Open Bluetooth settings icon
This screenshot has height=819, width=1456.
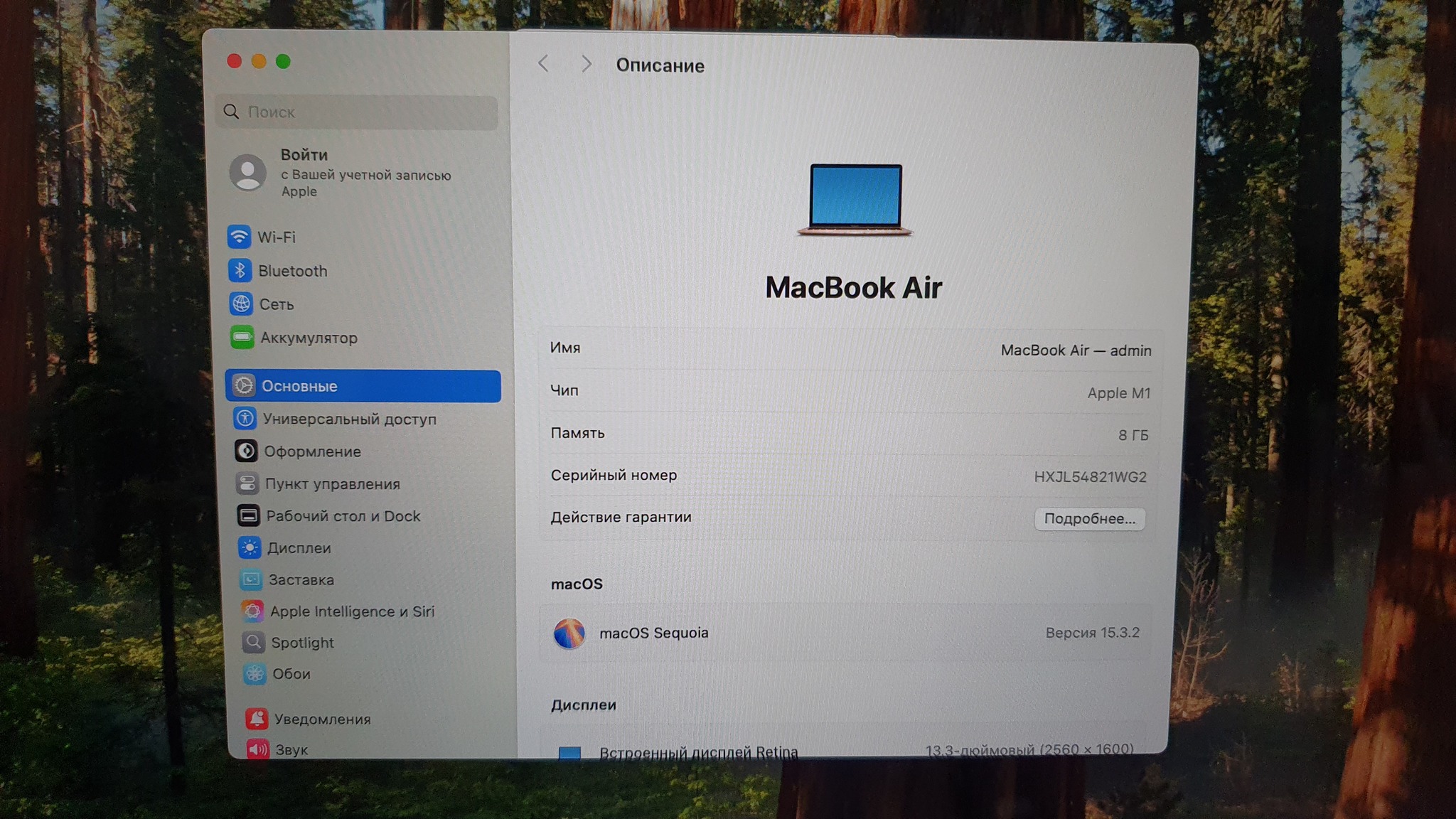(x=240, y=271)
